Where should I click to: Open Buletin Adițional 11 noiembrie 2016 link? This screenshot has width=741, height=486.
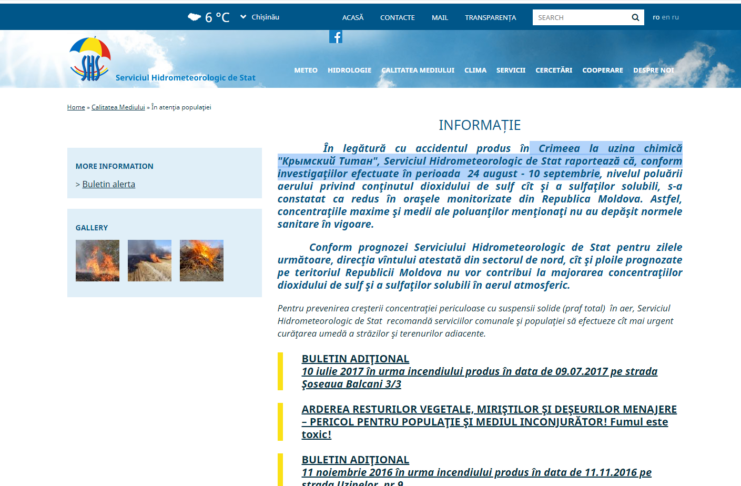476,471
